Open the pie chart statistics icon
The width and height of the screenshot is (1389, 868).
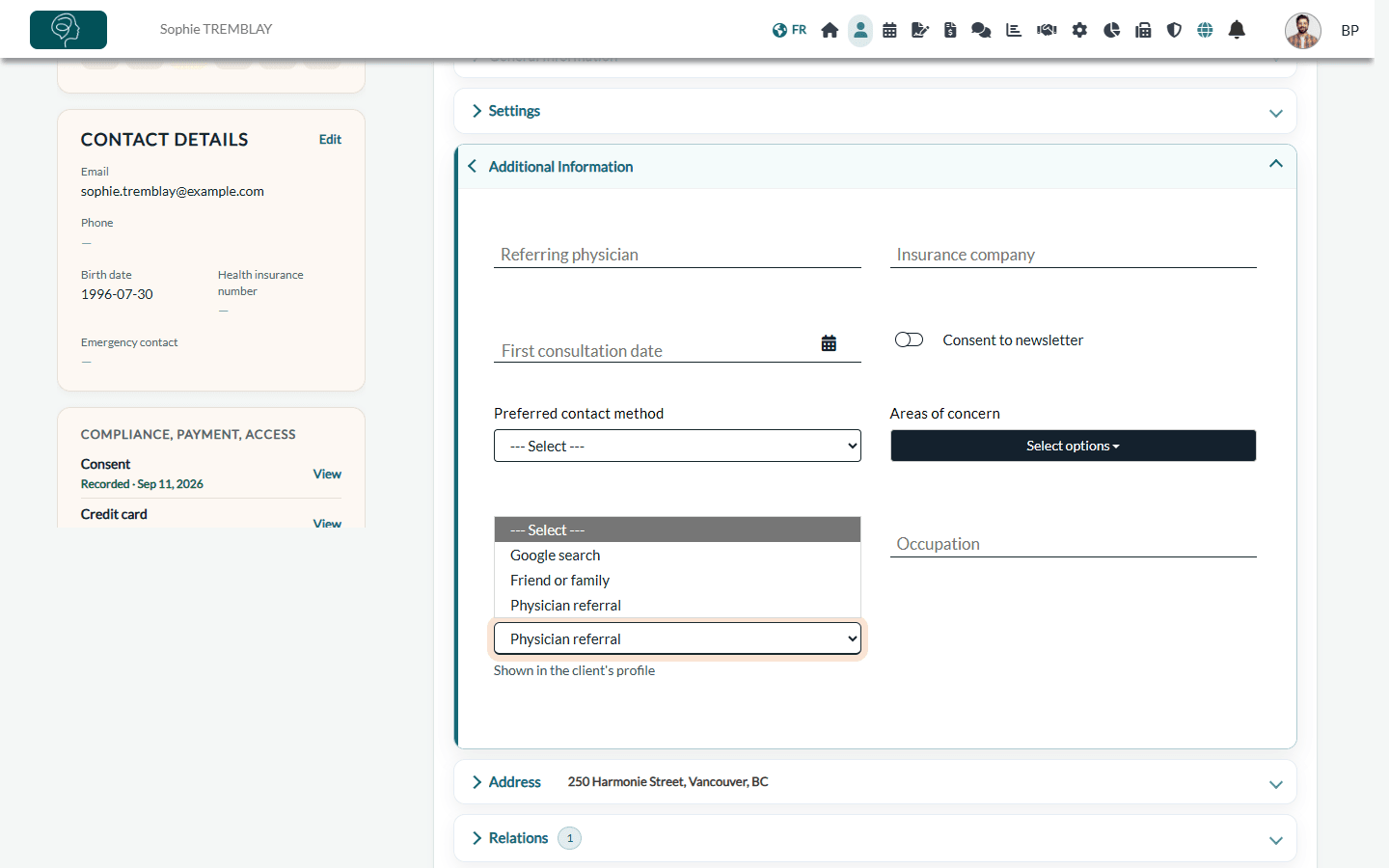[x=1111, y=30]
